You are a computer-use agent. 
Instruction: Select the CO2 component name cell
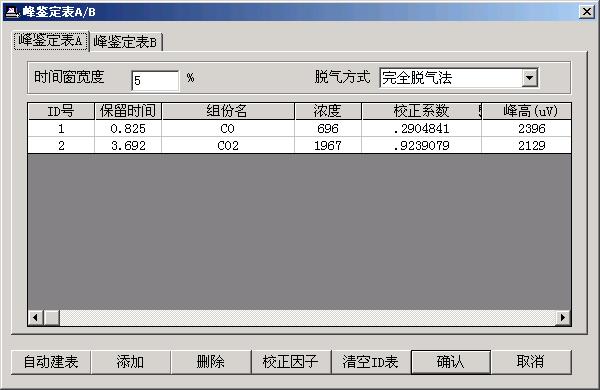tap(228, 145)
